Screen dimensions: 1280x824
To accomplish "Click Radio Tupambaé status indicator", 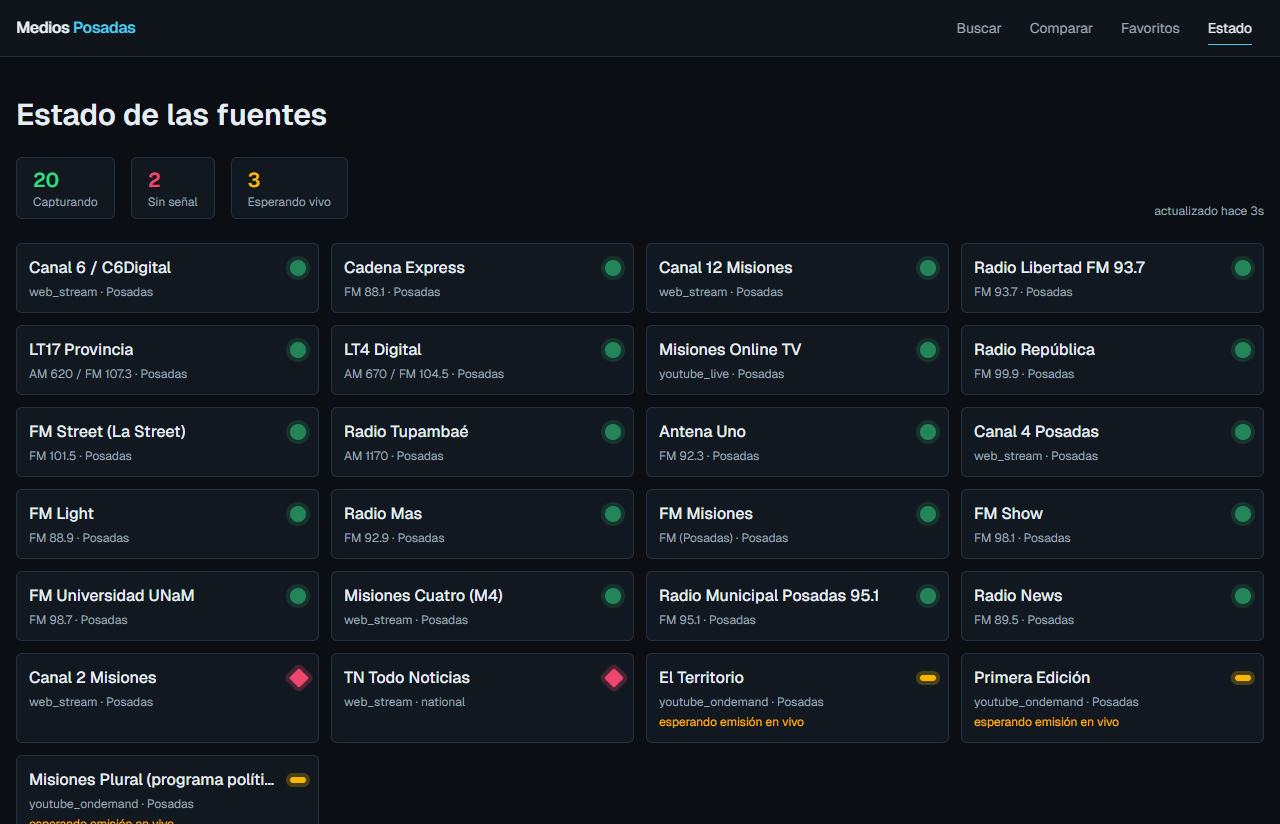I will [613, 432].
